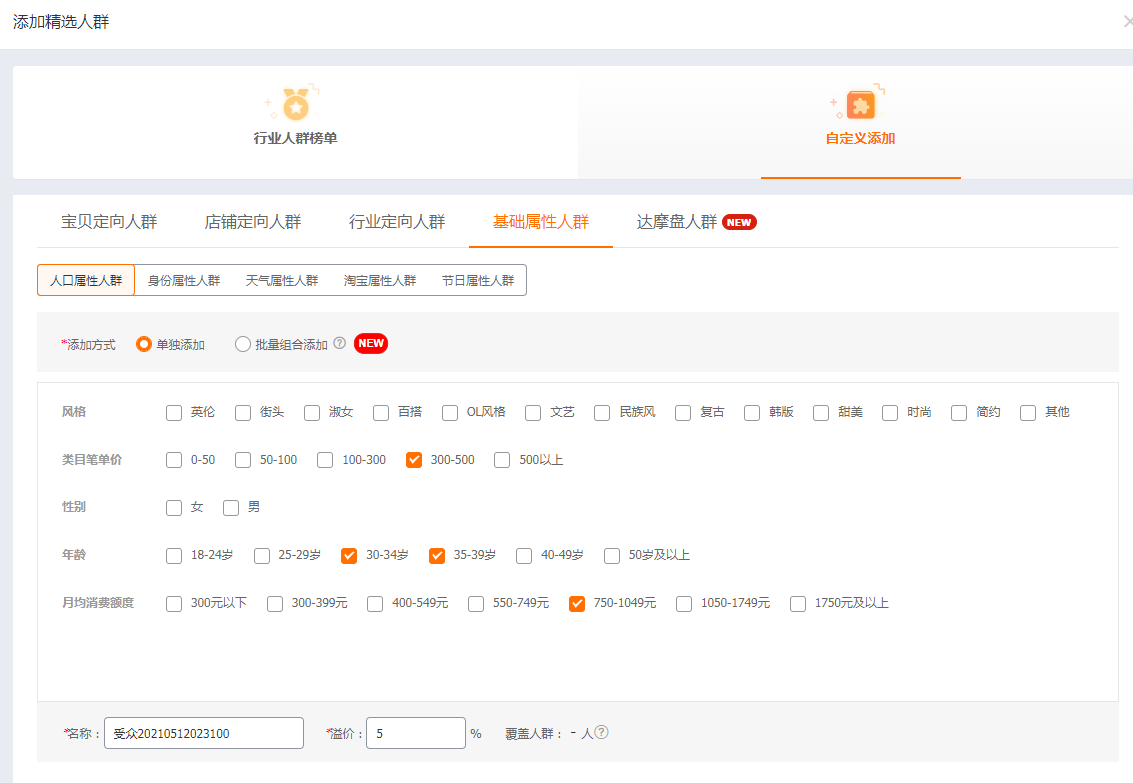Screen dimensions: 1133x783
Task: Click the 自定义添加 puzzle icon
Action: (x=861, y=105)
